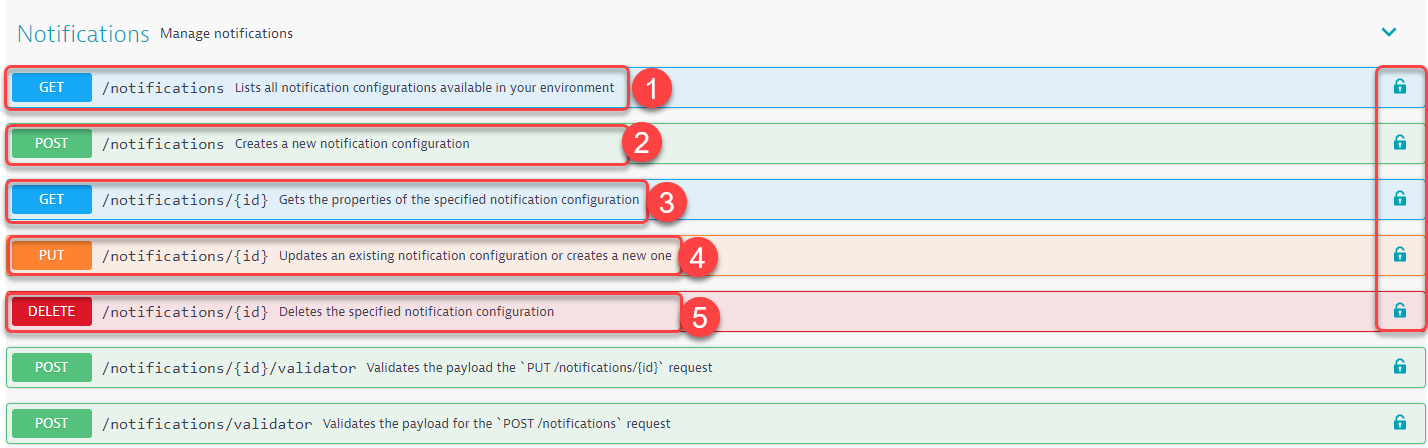
Task: Click the /notifications/{id} path in the PUT row
Action: click(185, 256)
